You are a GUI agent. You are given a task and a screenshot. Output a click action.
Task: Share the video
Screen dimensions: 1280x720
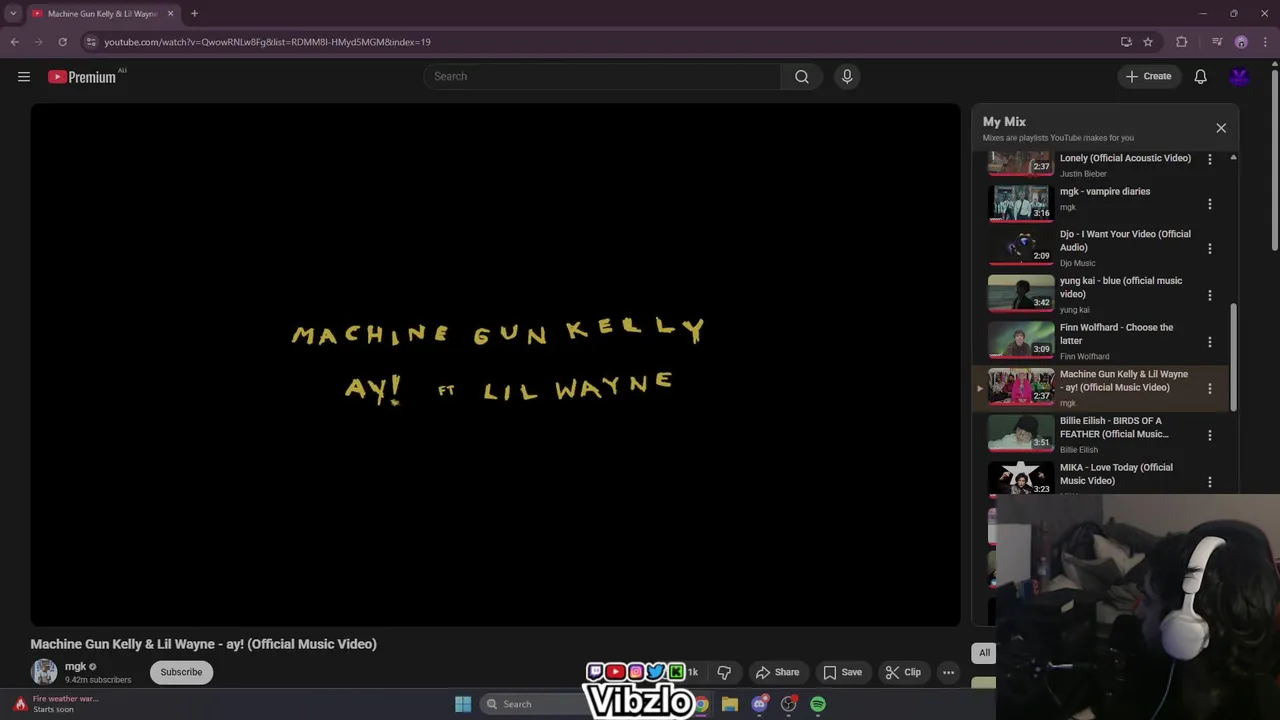[777, 672]
